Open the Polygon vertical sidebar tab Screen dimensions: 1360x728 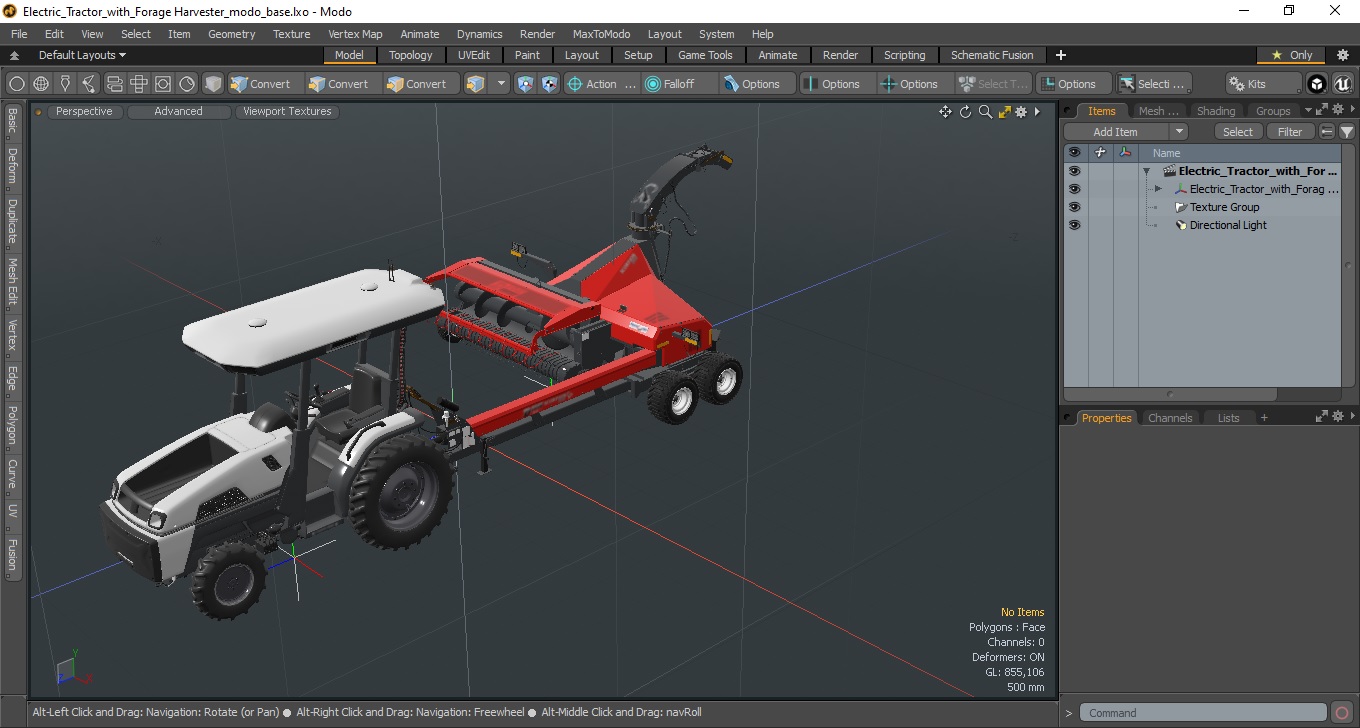[x=12, y=425]
